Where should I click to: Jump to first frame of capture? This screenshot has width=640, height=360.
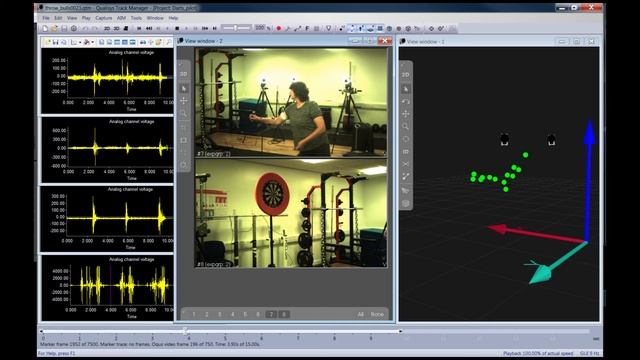(139, 29)
